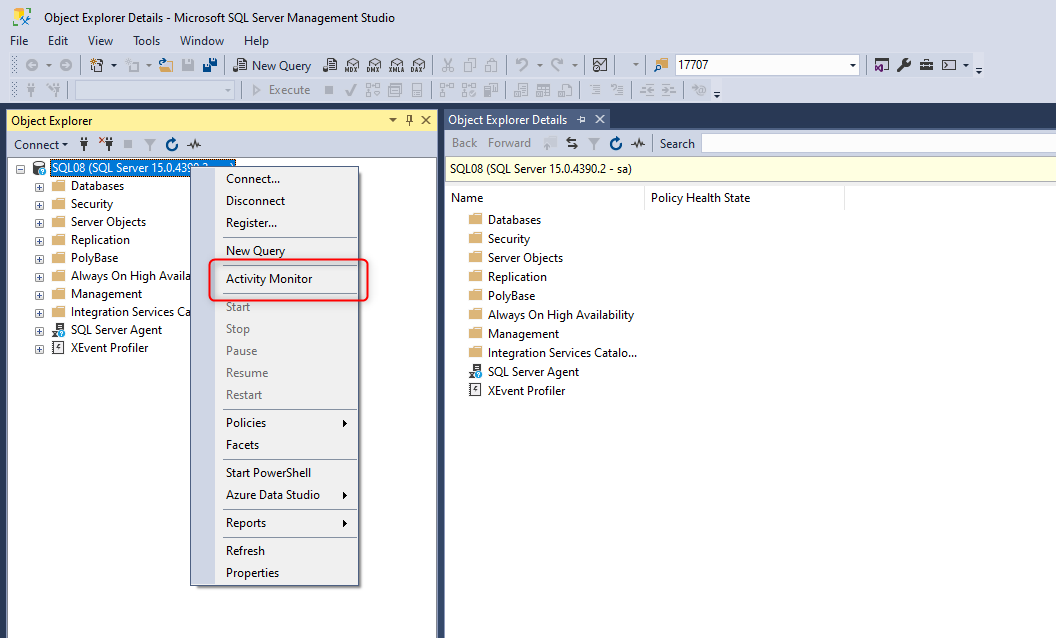Viewport: 1056px width, 638px height.
Task: Open the 17707 search combo box dropdown
Action: pyautogui.click(x=853, y=65)
